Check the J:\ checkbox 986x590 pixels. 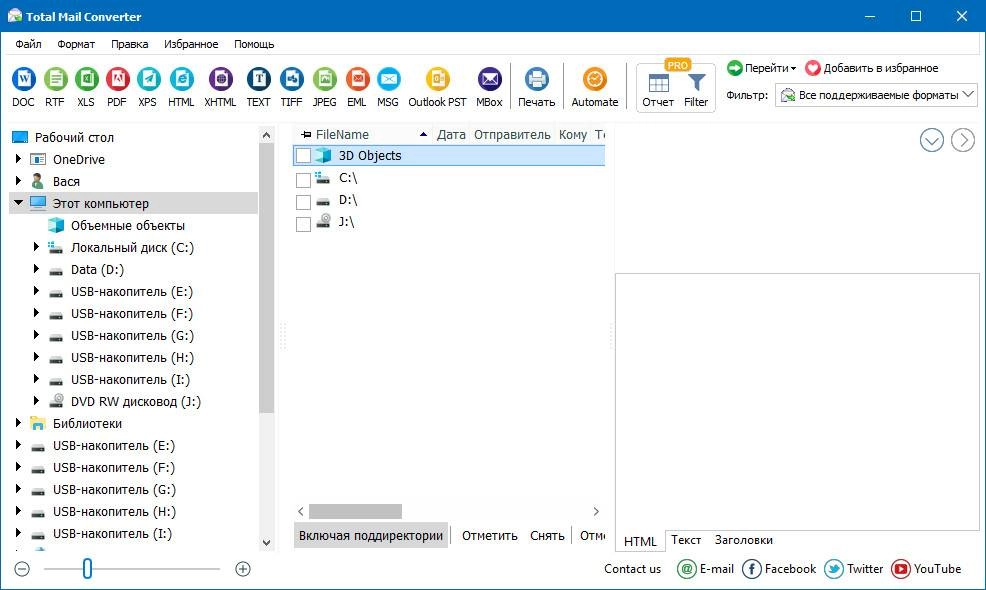click(x=303, y=224)
